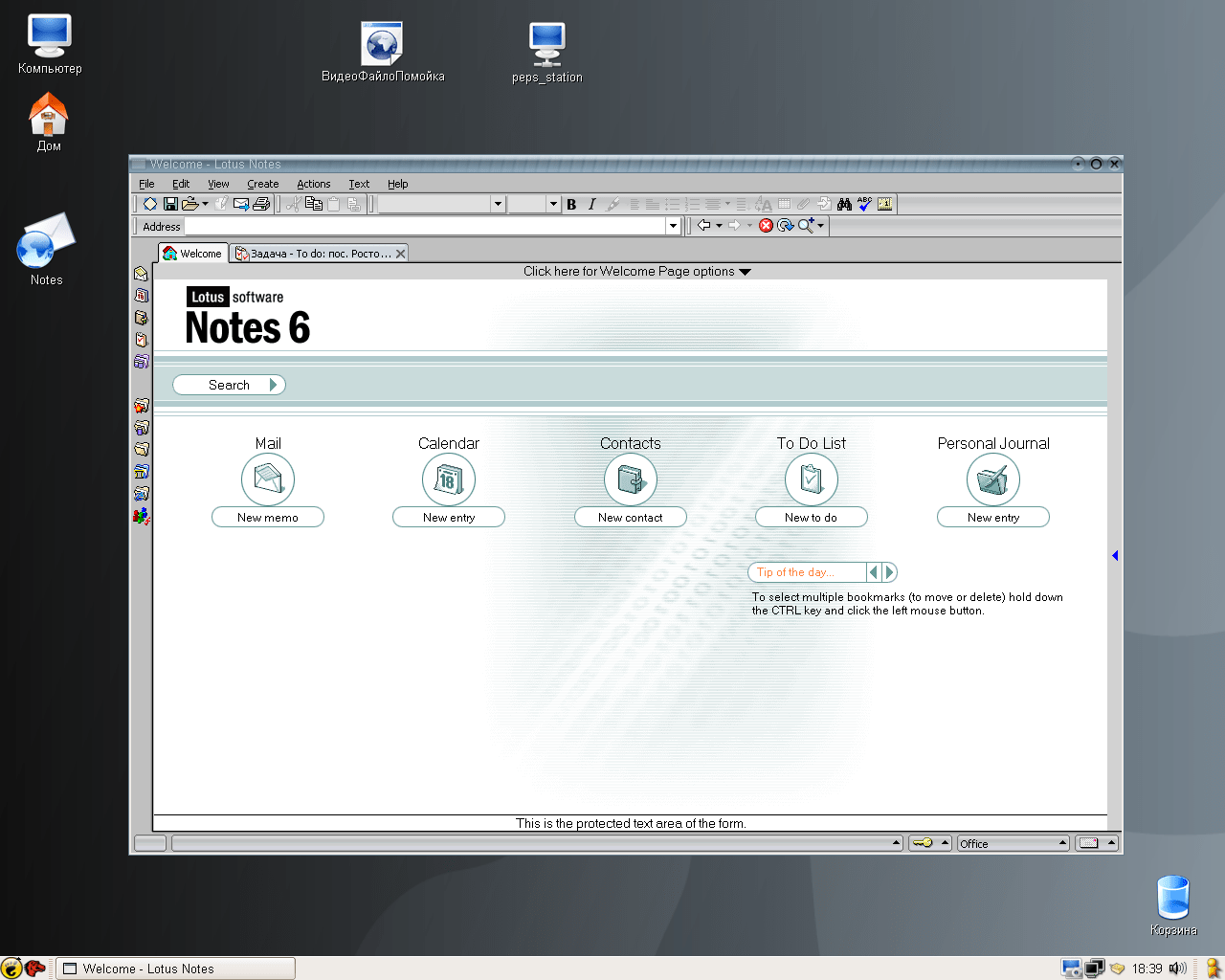The width and height of the screenshot is (1225, 980).
Task: Click the Search button on the Welcome page
Action: [229, 385]
